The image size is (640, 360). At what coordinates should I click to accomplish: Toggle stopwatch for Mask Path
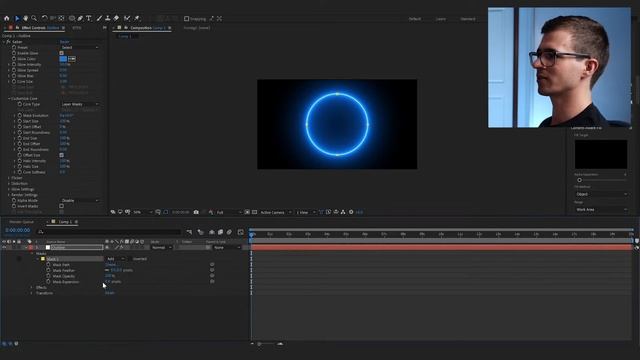pos(49,264)
